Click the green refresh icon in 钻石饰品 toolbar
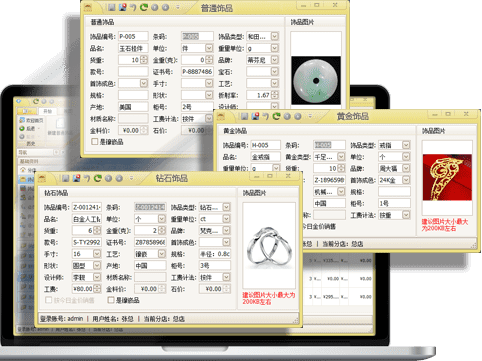This screenshot has width=482, height=361. click(97, 178)
